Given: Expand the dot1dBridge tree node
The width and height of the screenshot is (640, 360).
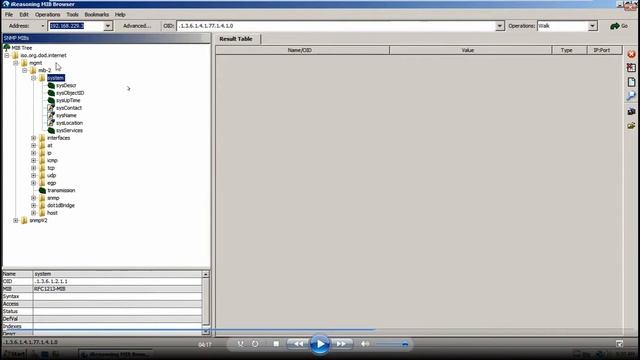Looking at the screenshot, I should coord(33,205).
